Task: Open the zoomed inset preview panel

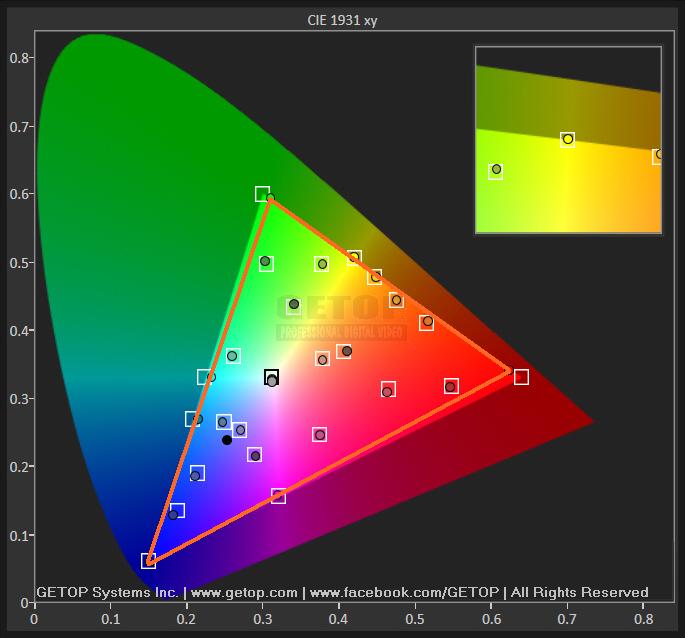Action: click(568, 139)
